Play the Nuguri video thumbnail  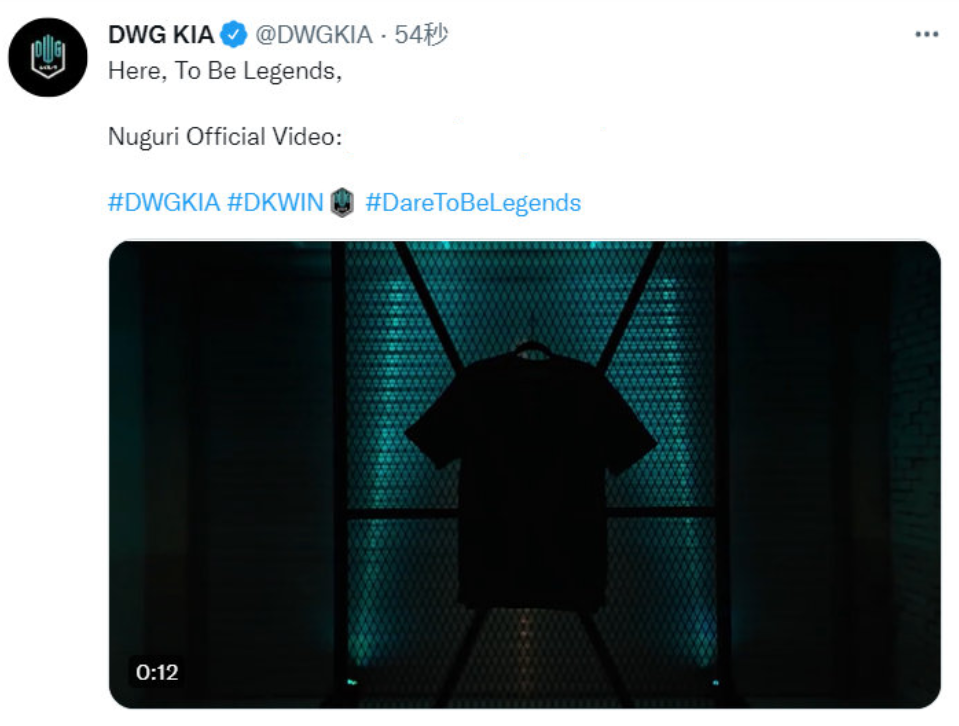tap(524, 475)
